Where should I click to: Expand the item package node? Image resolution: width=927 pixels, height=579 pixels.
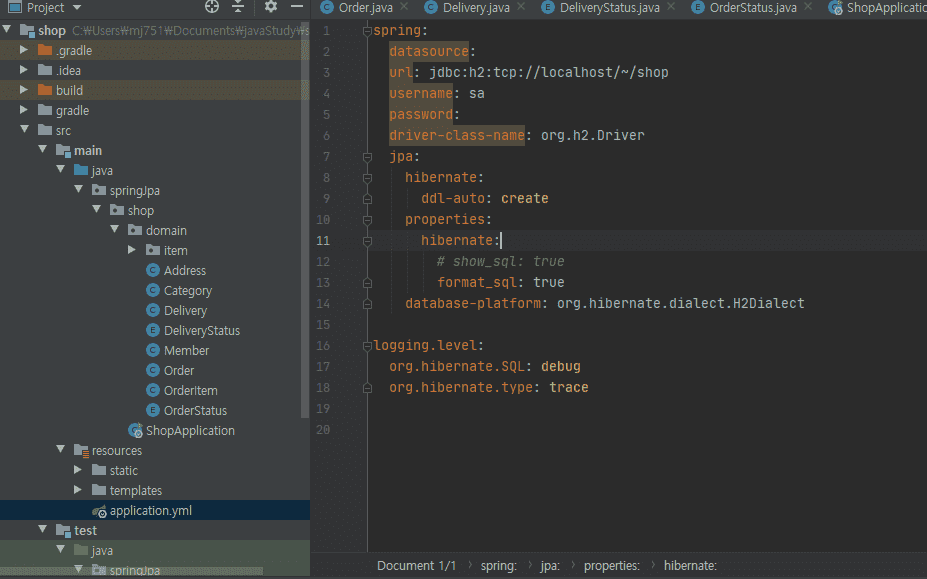click(132, 250)
